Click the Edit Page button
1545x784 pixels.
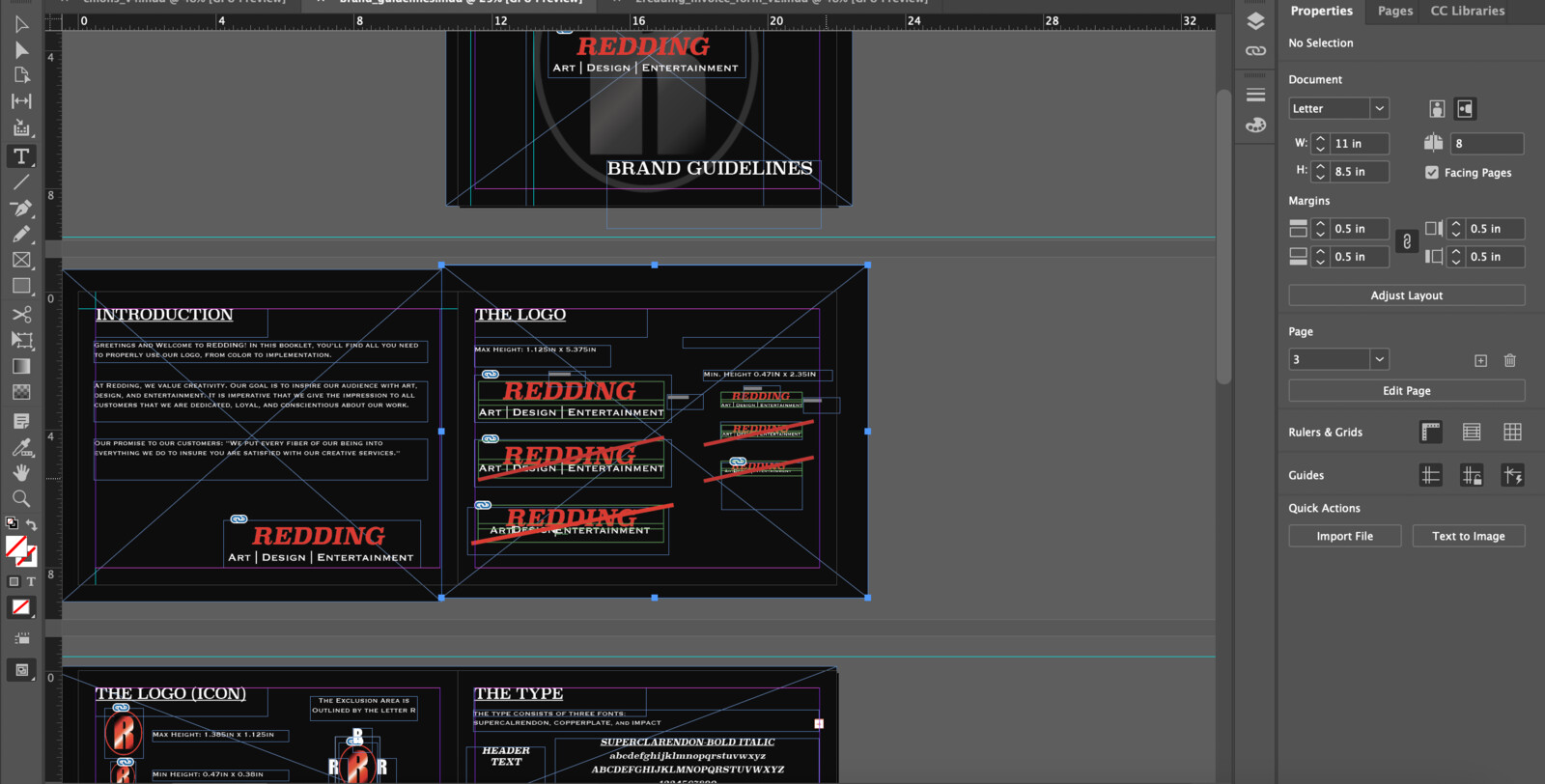tap(1406, 391)
